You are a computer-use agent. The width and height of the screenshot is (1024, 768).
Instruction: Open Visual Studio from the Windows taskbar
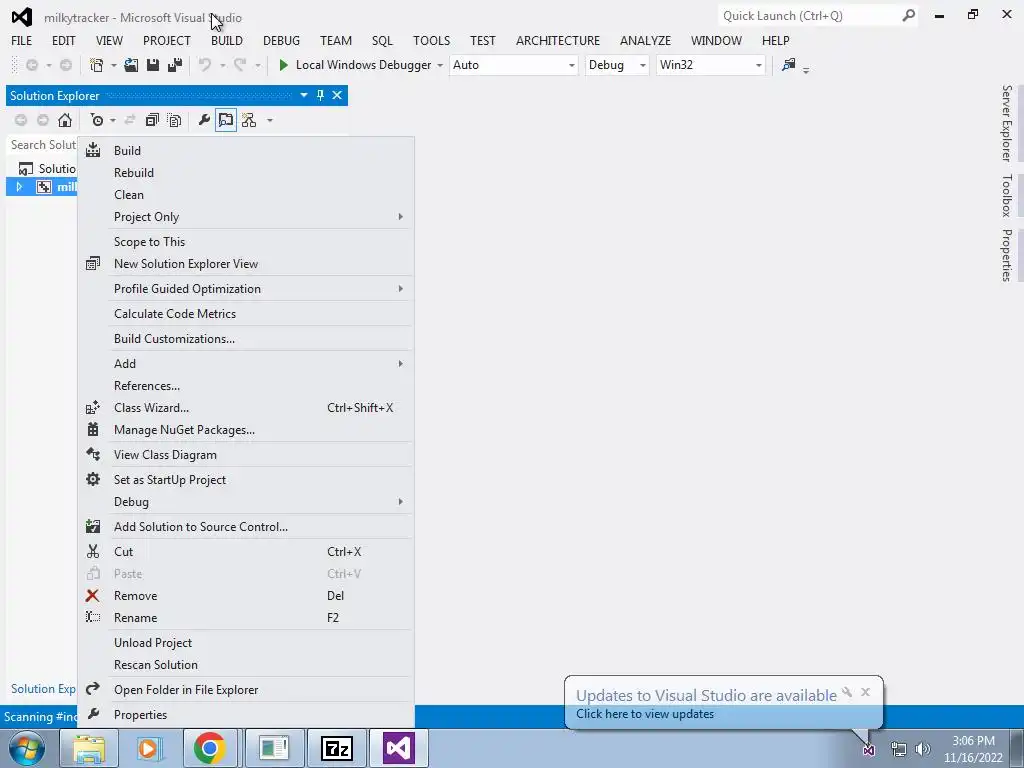398,748
